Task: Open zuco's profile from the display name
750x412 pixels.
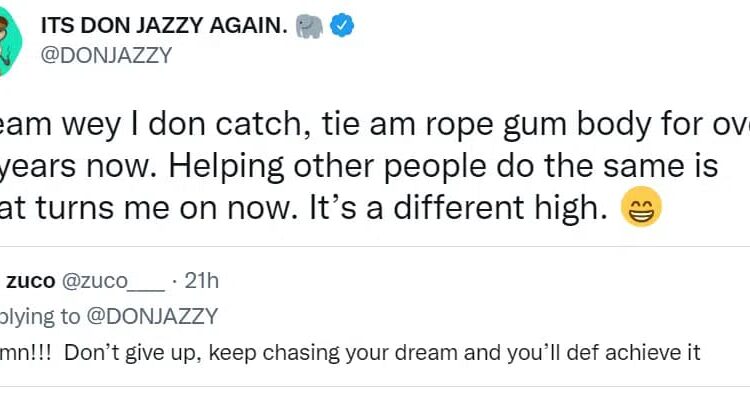Action: pyautogui.click(x=30, y=282)
